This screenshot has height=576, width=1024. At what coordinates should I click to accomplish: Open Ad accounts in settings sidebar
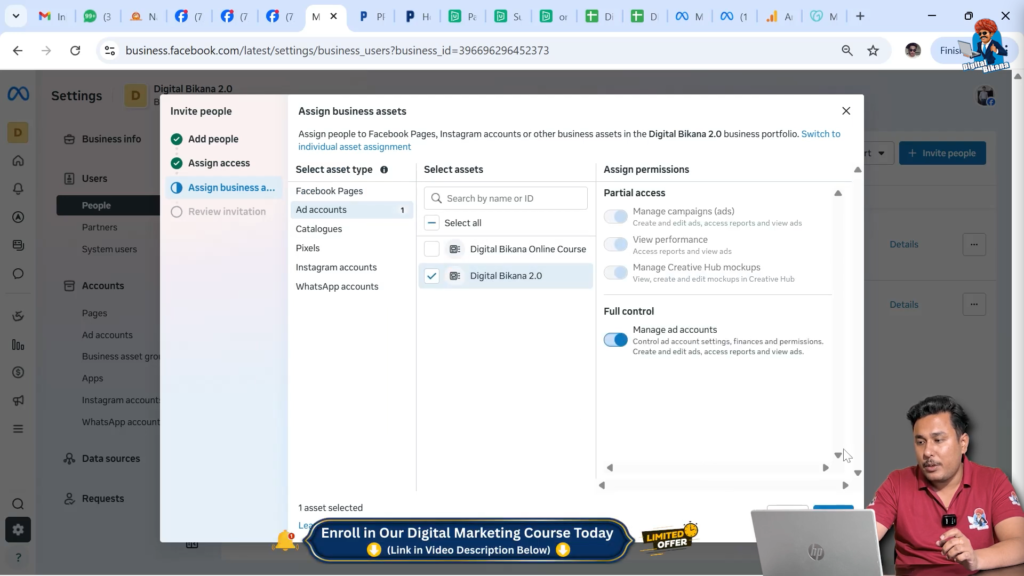point(107,335)
